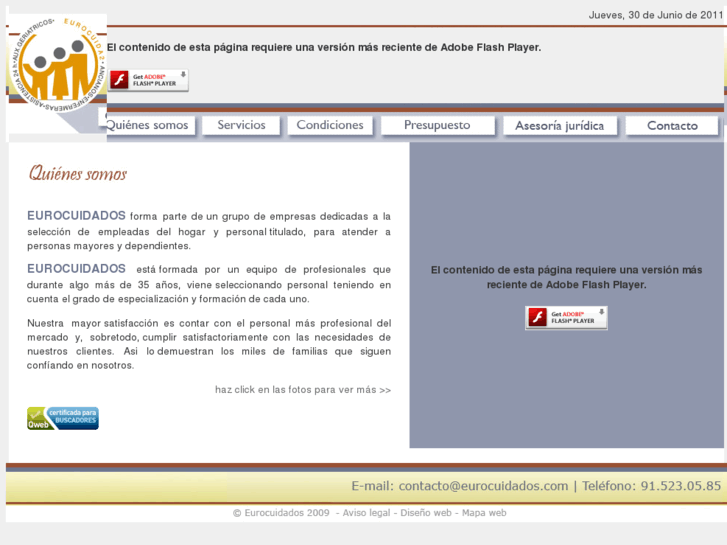The image size is (727, 545).
Task: Click the Qweb certificada para buscadores badge
Action: point(63,418)
